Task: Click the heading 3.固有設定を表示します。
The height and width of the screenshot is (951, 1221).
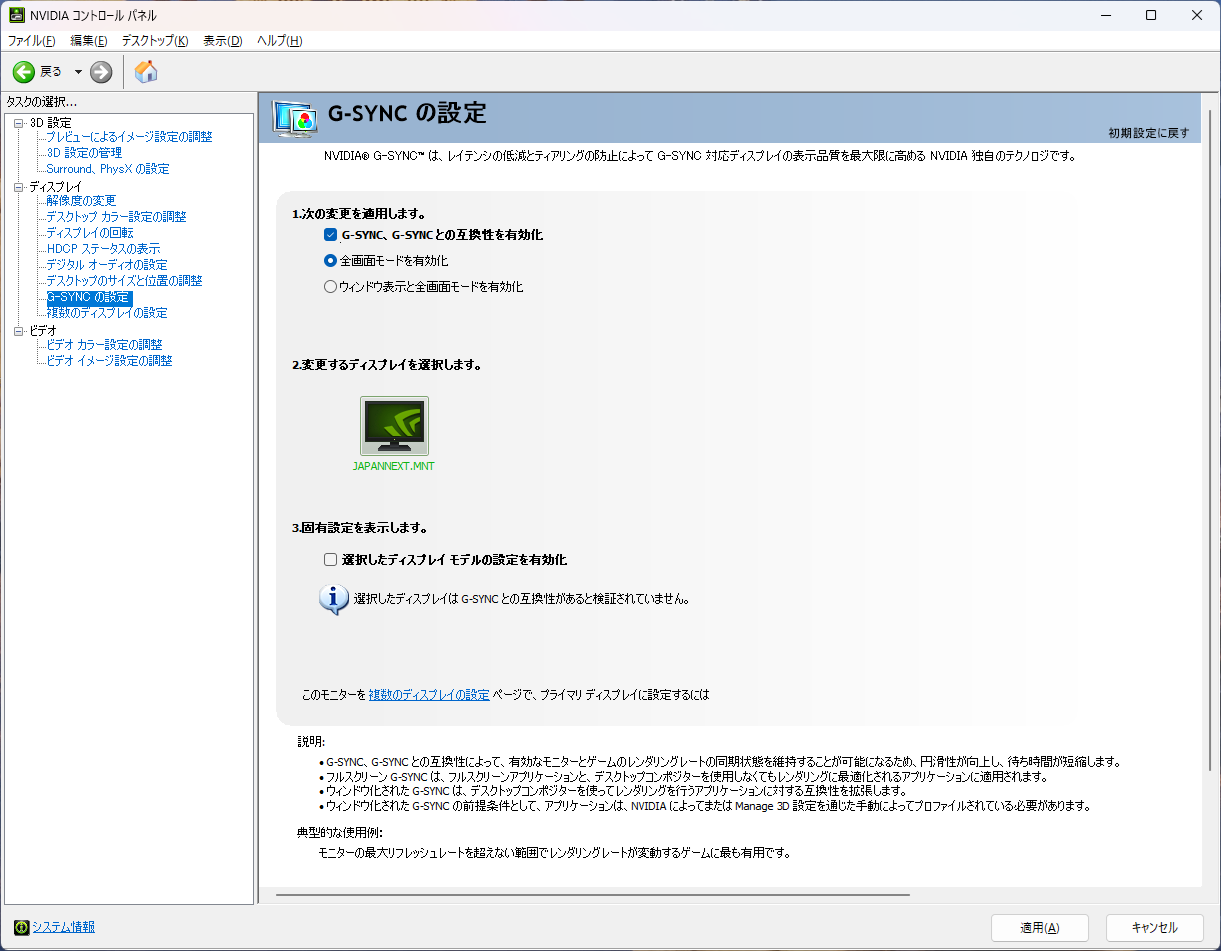Action: tap(360, 528)
